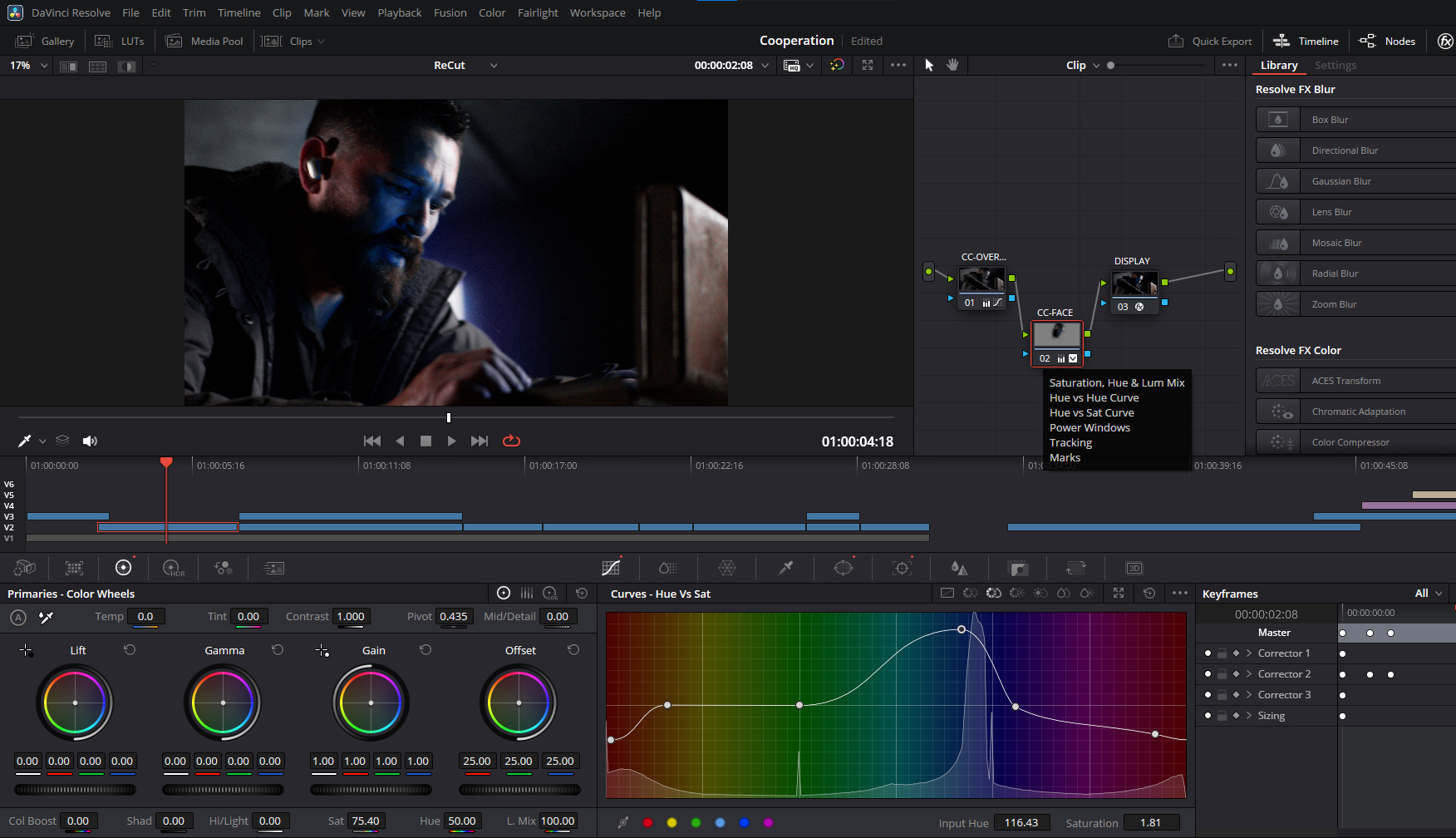1456x838 pixels.
Task: Select the red hue color swatch
Action: pos(647,823)
